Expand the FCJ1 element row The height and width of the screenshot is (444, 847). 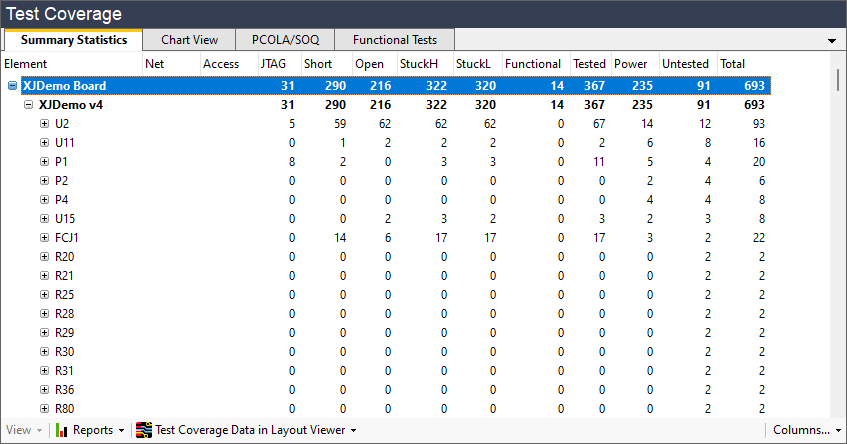44,238
